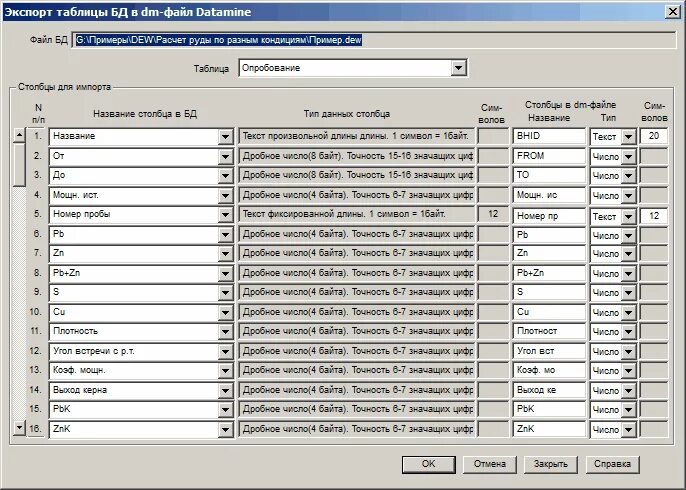Click the FROM dm-file name field
This screenshot has width=686, height=490.
(549, 156)
